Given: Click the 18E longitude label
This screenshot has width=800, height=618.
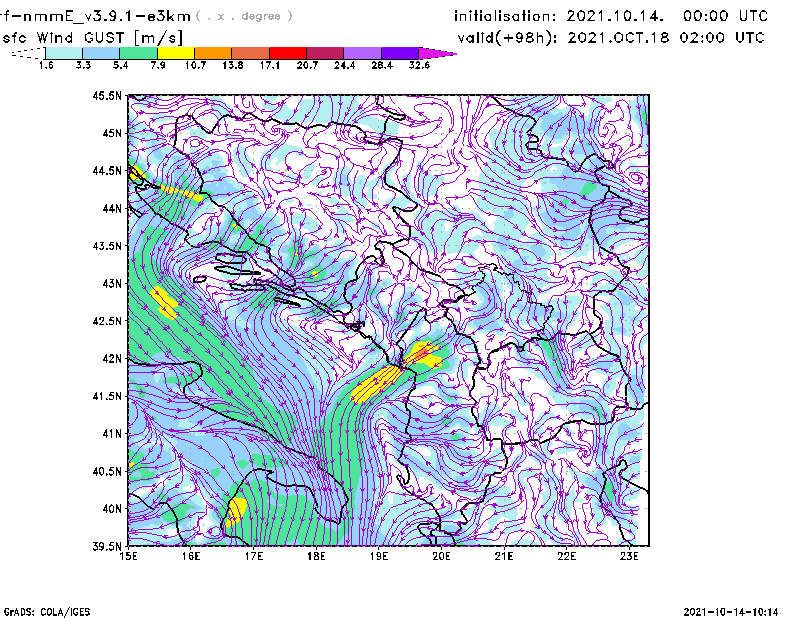Looking at the screenshot, I should point(316,556).
